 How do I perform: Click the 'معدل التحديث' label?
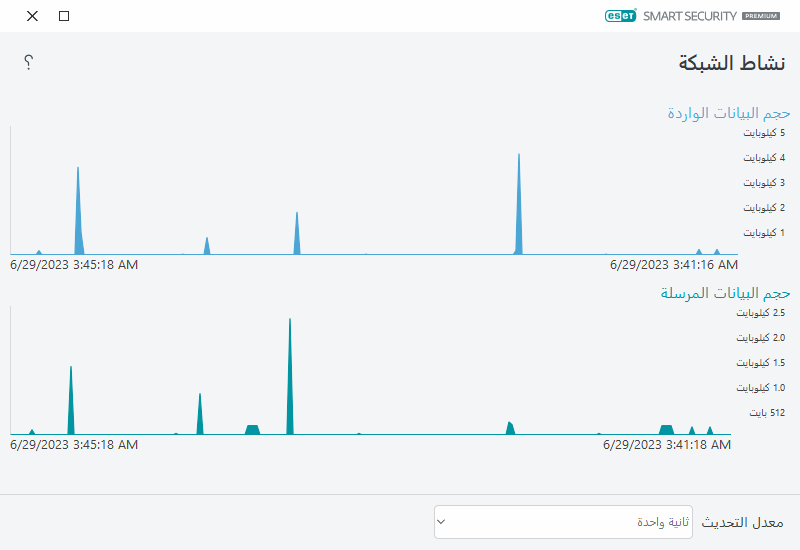pos(742,522)
